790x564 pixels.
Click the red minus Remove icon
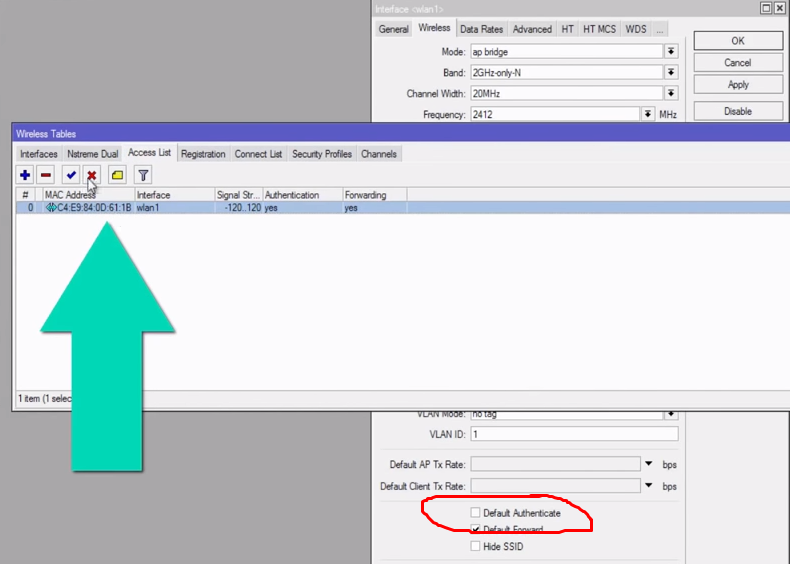[x=46, y=175]
